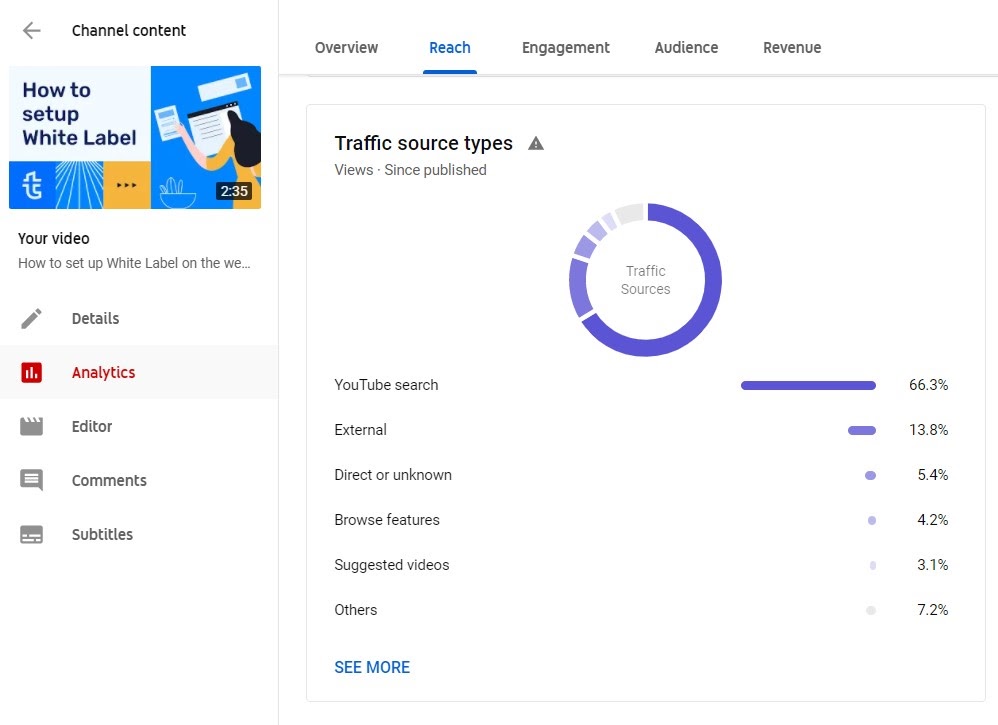This screenshot has height=725, width=998.
Task: Click the YouTube search progress bar
Action: (x=808, y=385)
